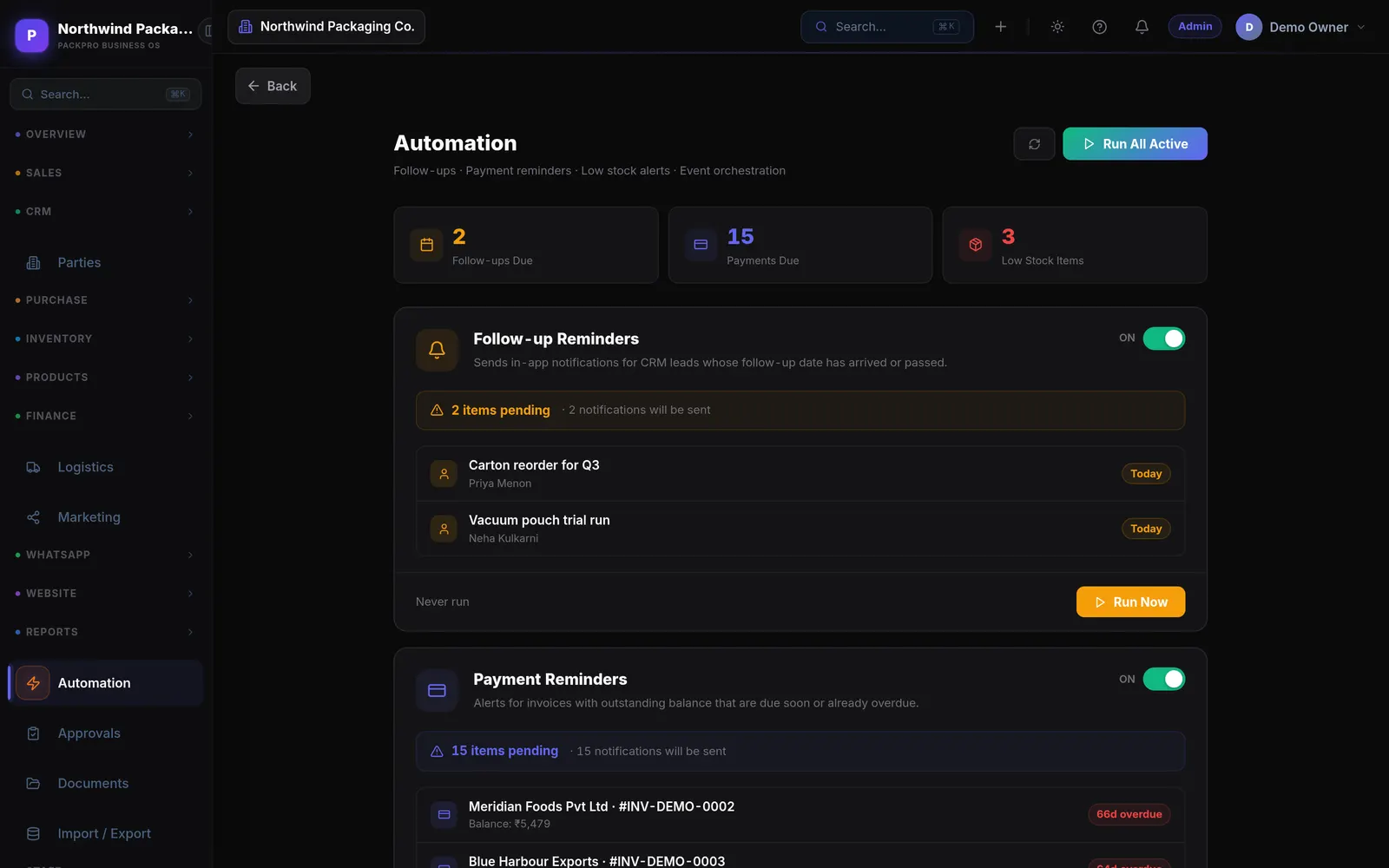Image resolution: width=1389 pixels, height=868 pixels.
Task: Expand the Reports sidebar section
Action: (x=104, y=632)
